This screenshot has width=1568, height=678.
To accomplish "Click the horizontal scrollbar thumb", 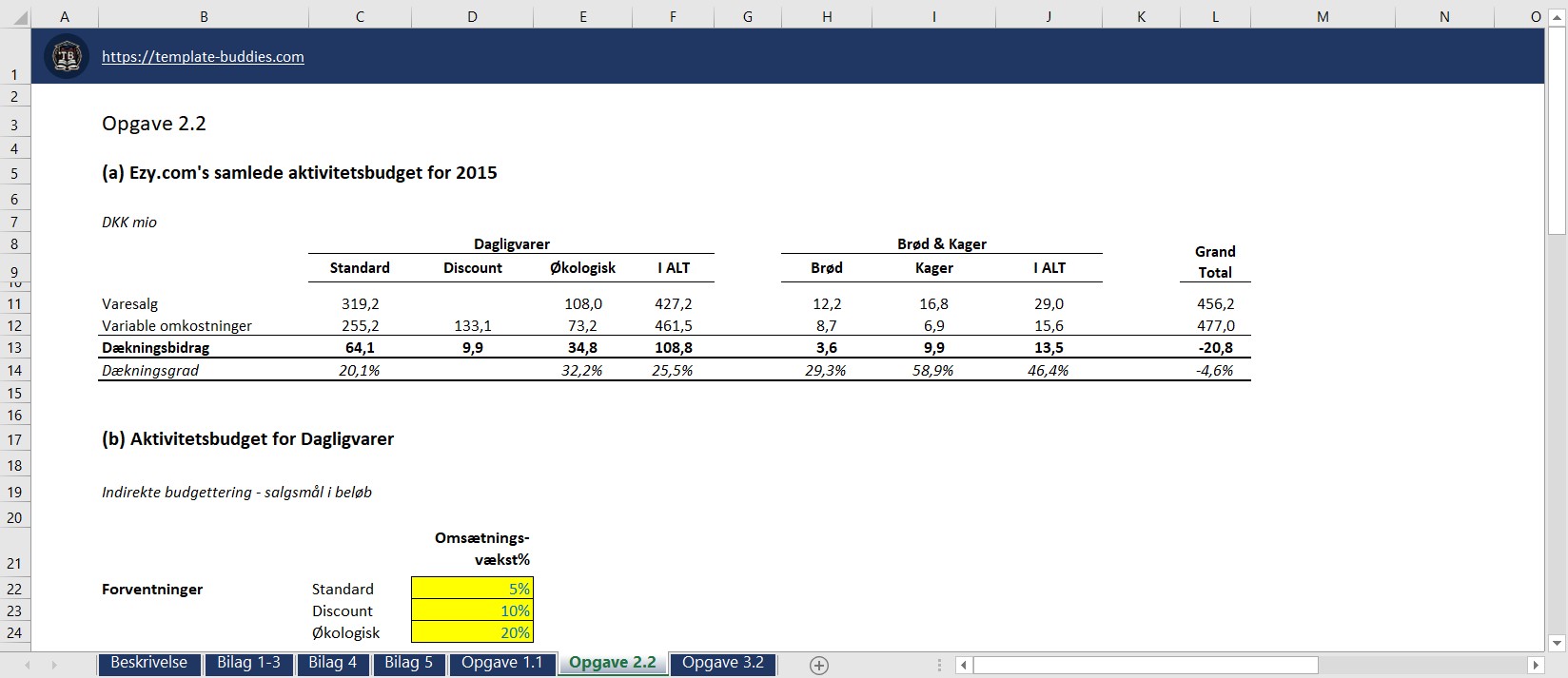I will (x=1146, y=665).
